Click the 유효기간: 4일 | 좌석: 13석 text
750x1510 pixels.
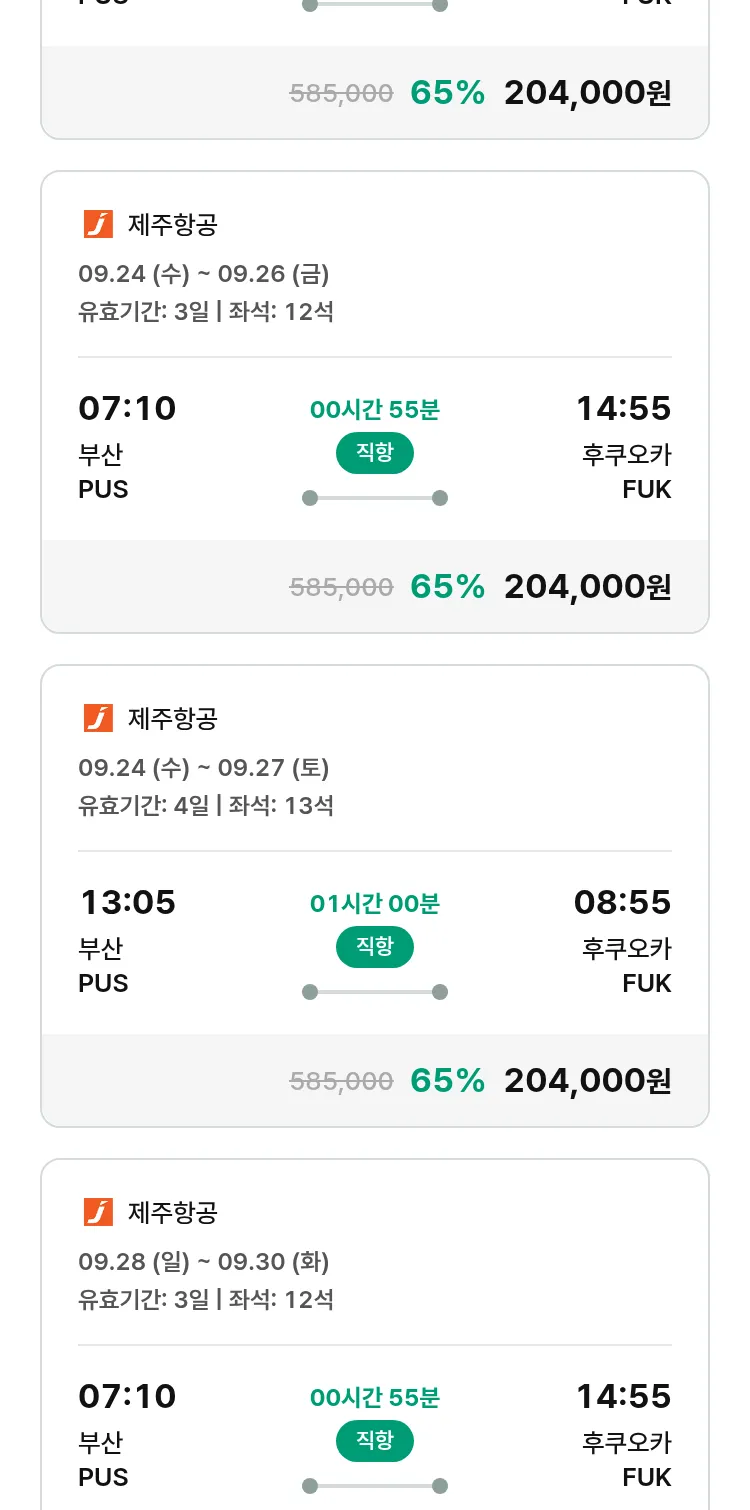pyautogui.click(x=206, y=805)
